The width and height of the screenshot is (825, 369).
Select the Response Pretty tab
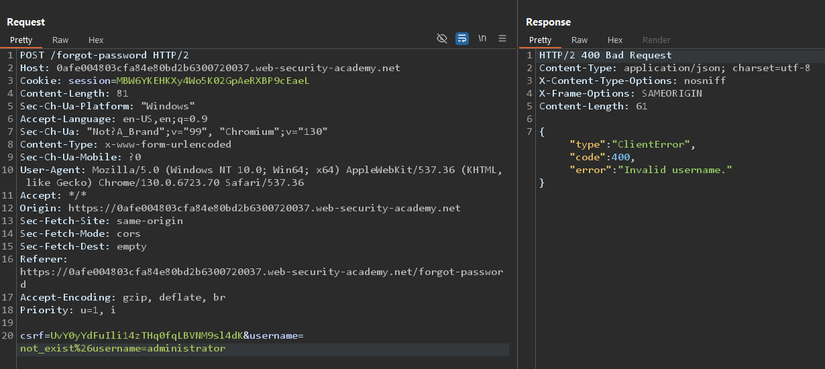(x=540, y=40)
